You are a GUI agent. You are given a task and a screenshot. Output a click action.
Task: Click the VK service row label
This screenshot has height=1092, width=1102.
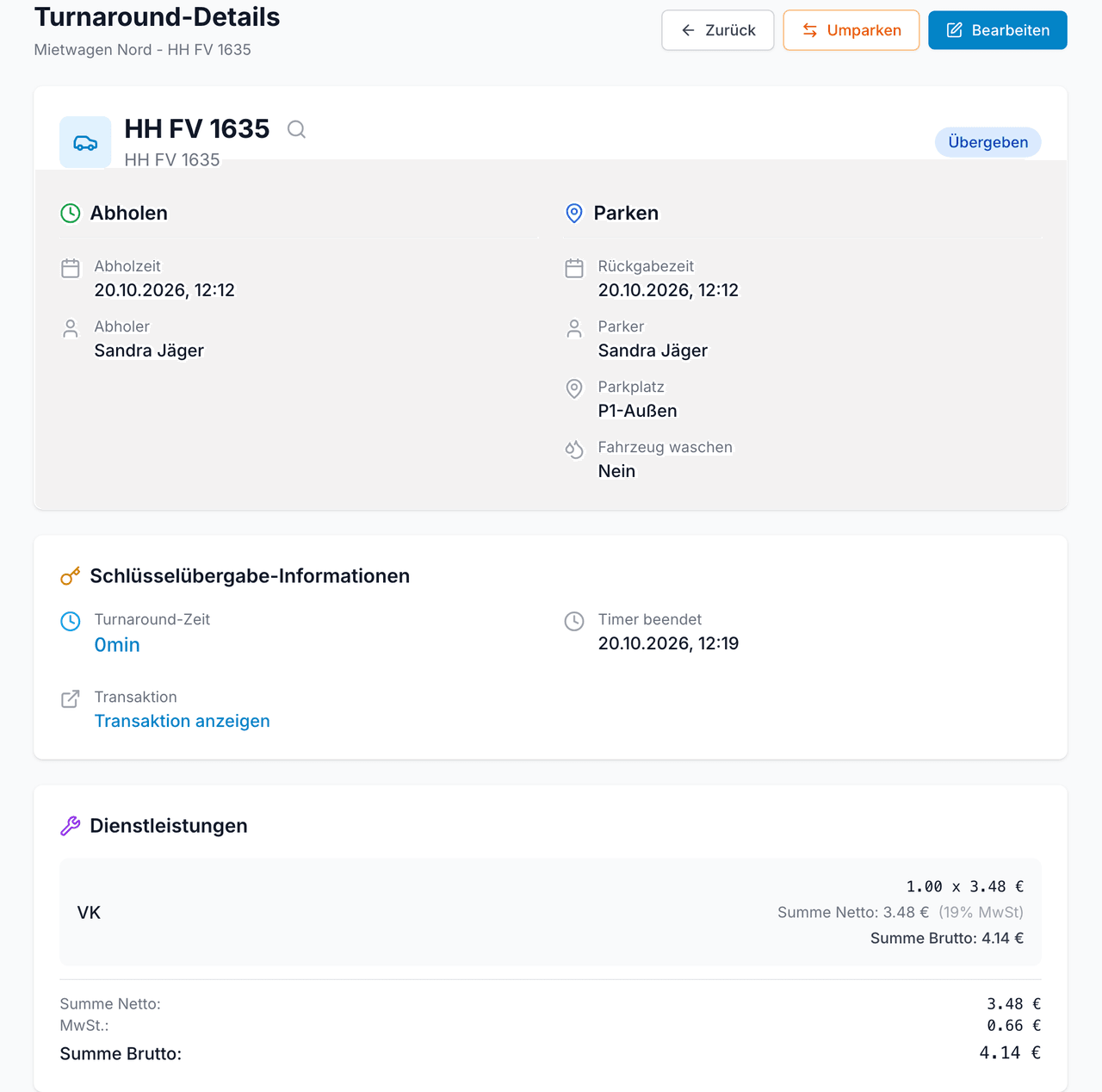tap(89, 912)
